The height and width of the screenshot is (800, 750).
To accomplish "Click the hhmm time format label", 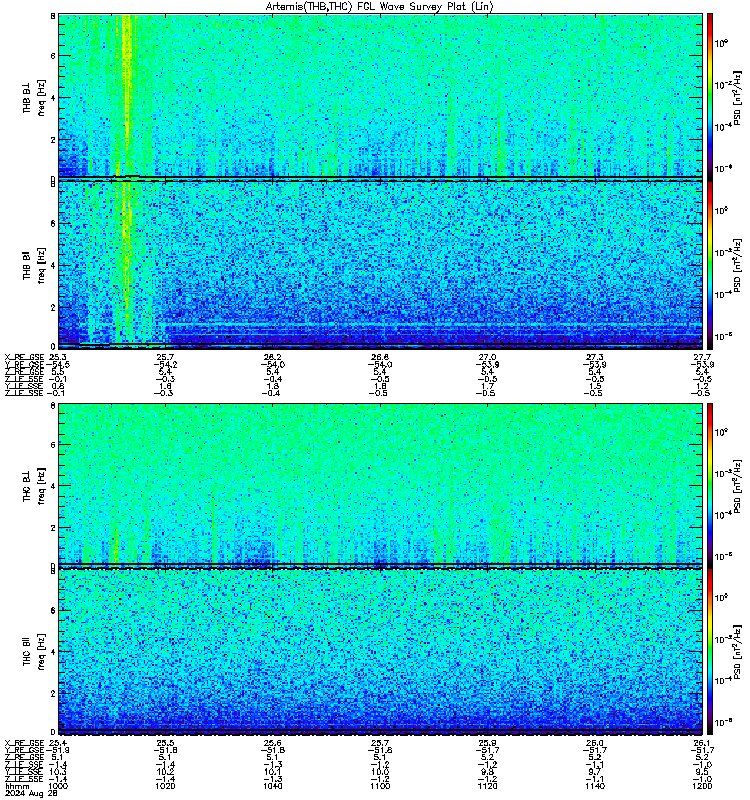I will click(17, 786).
